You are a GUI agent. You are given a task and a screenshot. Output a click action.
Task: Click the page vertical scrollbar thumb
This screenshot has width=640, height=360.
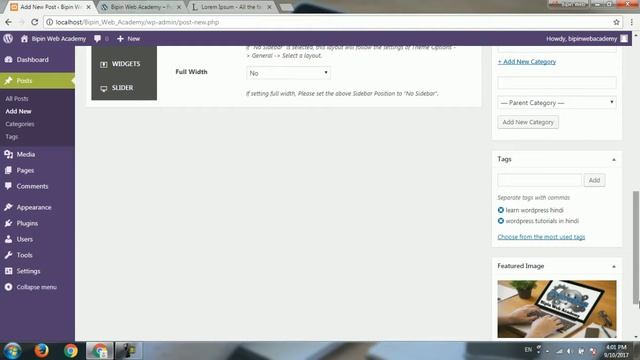pos(636,247)
